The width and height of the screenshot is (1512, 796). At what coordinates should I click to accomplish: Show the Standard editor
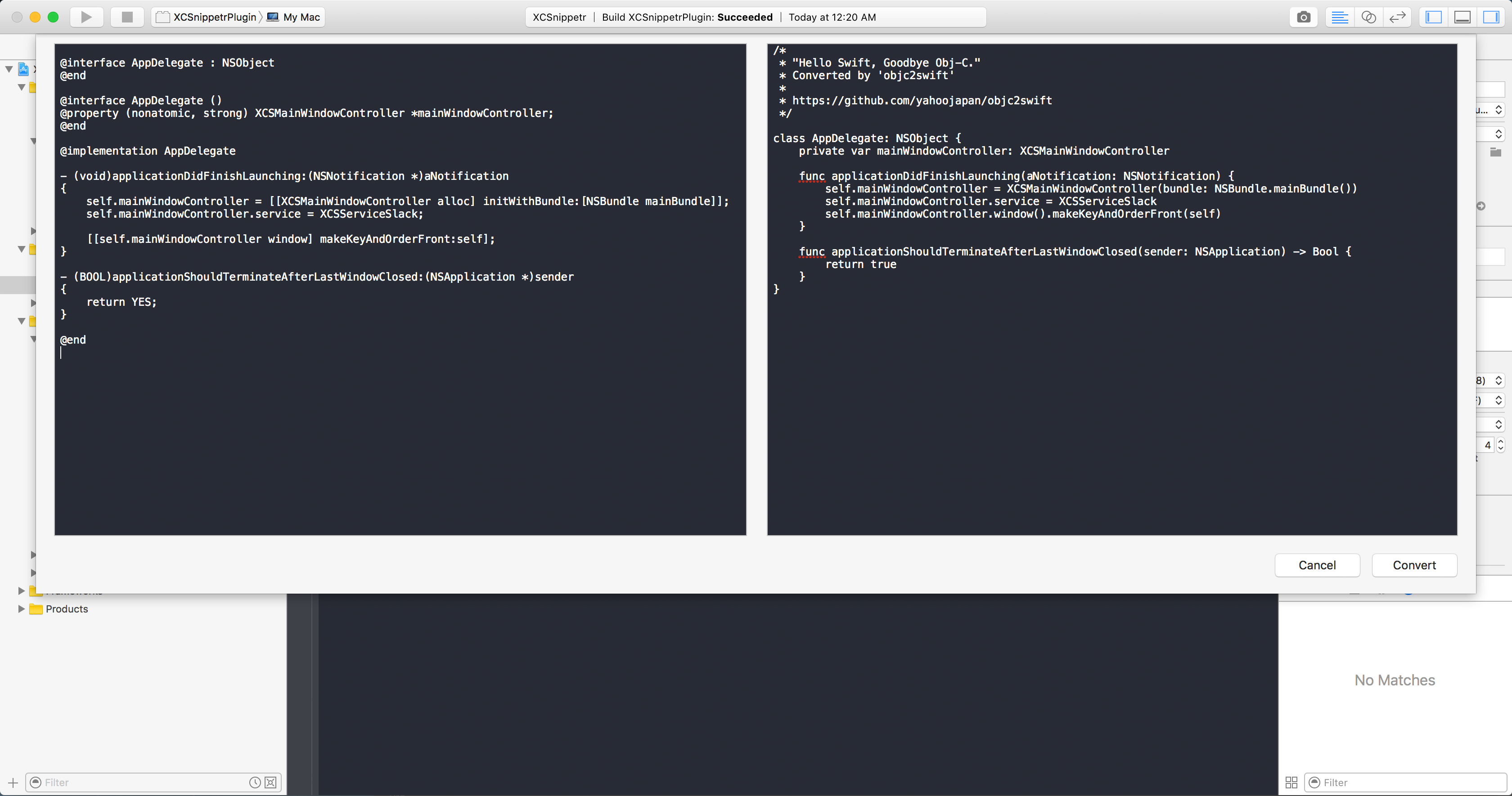(1340, 17)
